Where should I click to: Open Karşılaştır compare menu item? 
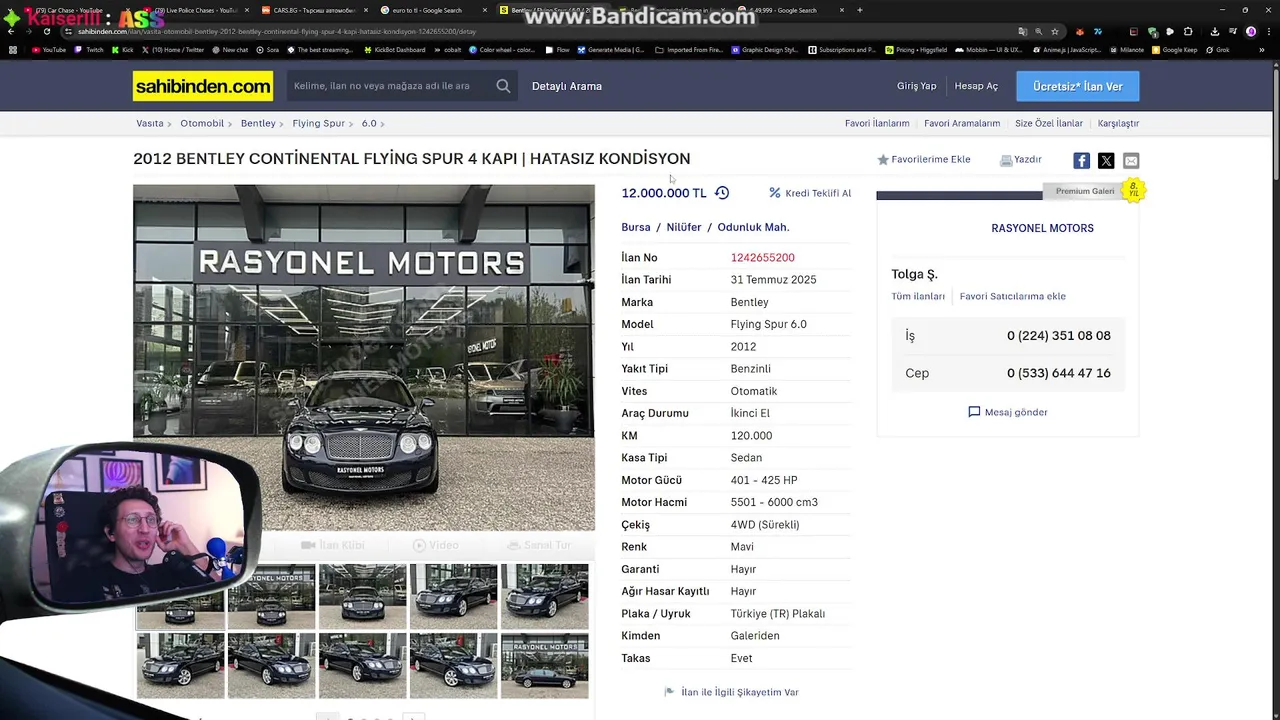coord(1118,124)
